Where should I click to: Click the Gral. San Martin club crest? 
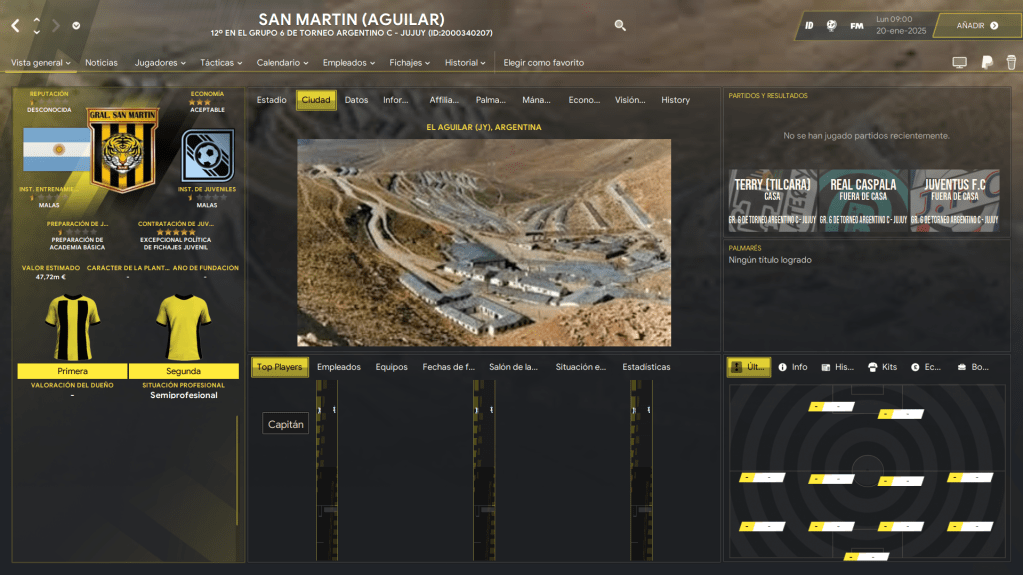click(123, 148)
